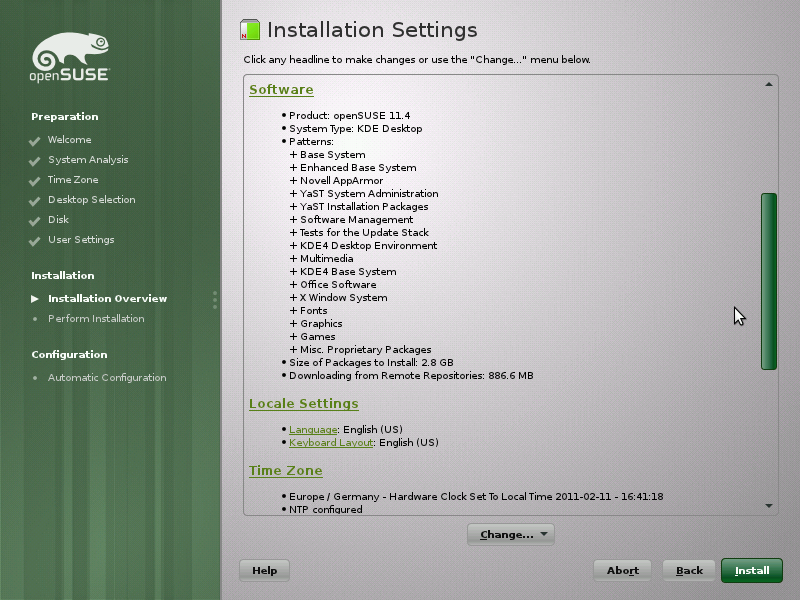
Task: Click the 'Patterns:' line
Action: point(311,141)
